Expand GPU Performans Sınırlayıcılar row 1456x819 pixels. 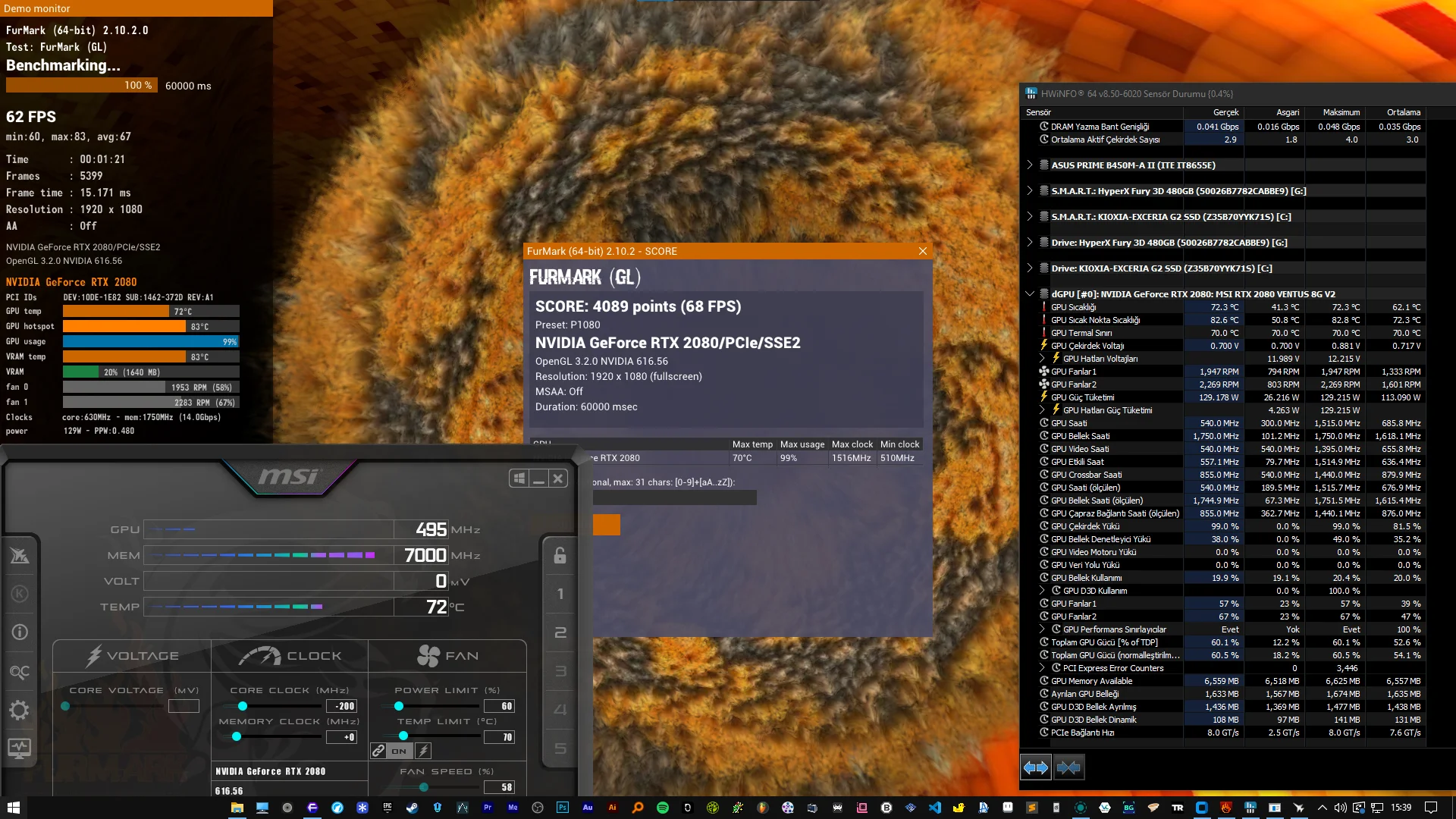[x=1042, y=629]
